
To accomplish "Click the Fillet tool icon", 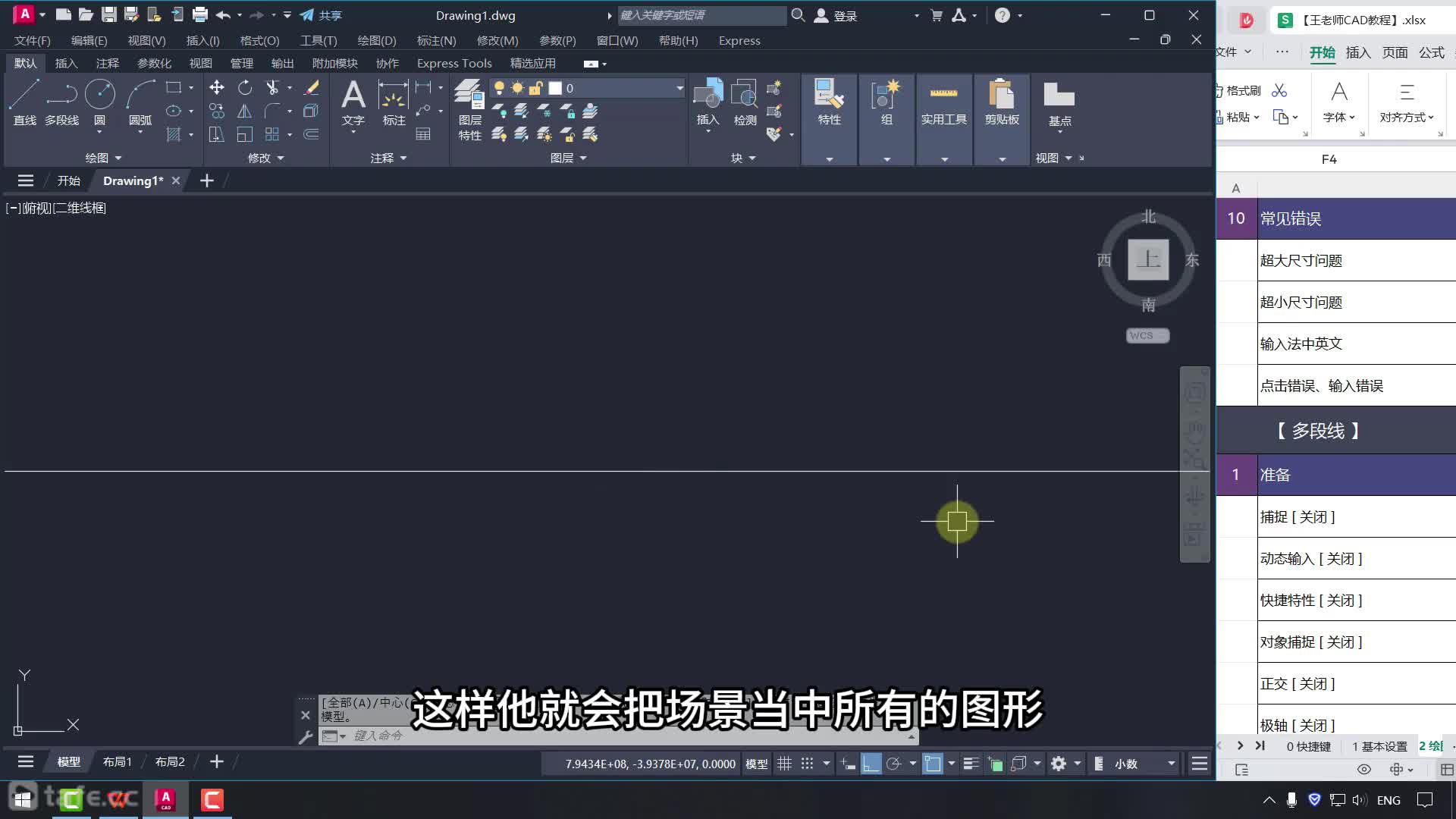I will point(272,111).
